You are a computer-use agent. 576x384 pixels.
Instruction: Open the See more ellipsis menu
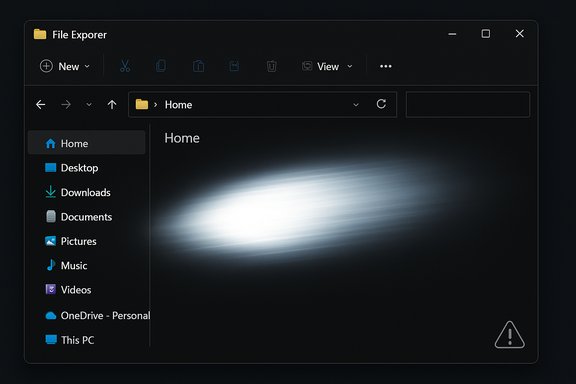coord(386,67)
